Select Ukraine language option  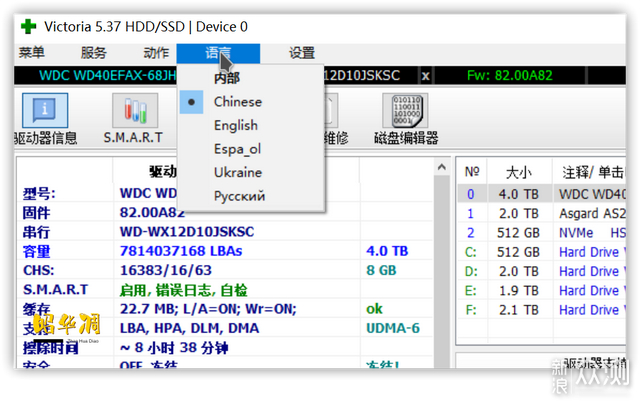point(237,173)
